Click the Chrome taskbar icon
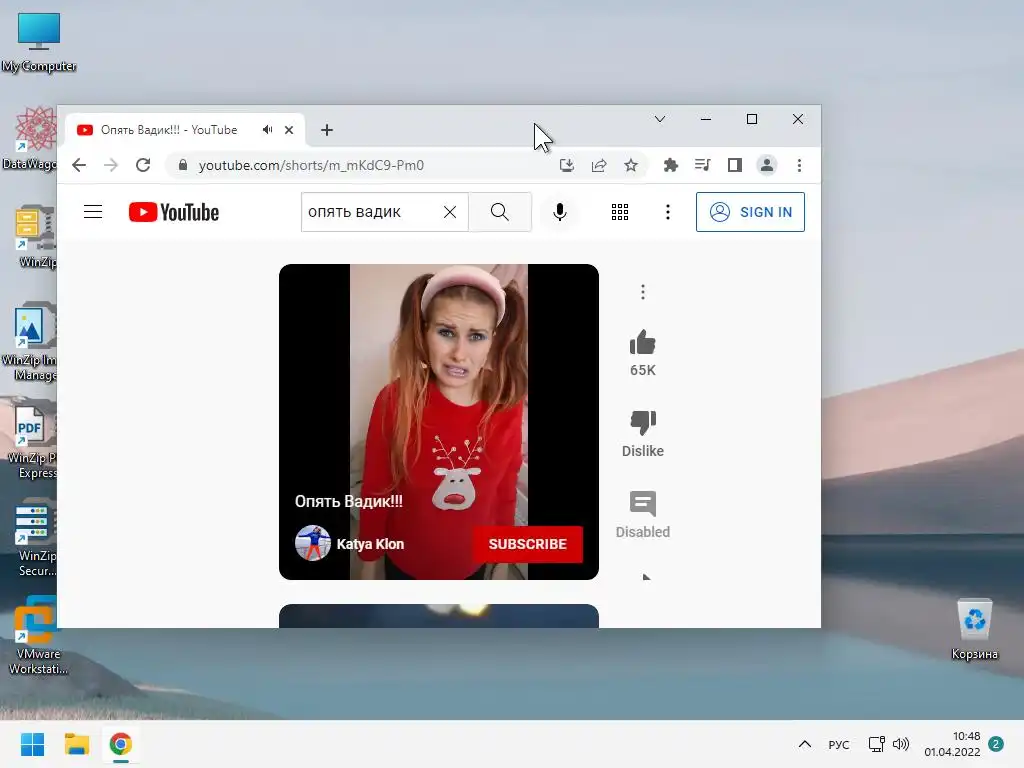The width and height of the screenshot is (1024, 768). pos(121,744)
